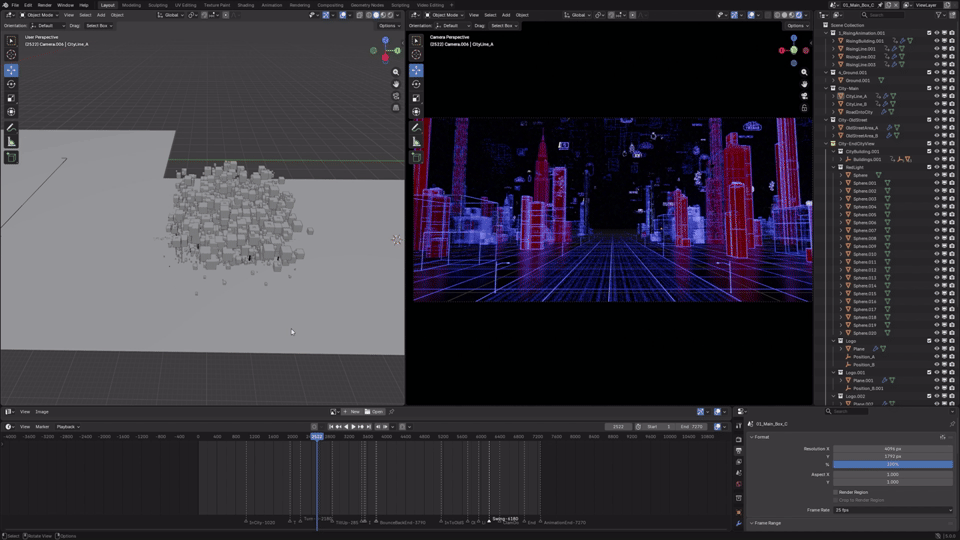Open Options in left viewport header

click(x=388, y=26)
